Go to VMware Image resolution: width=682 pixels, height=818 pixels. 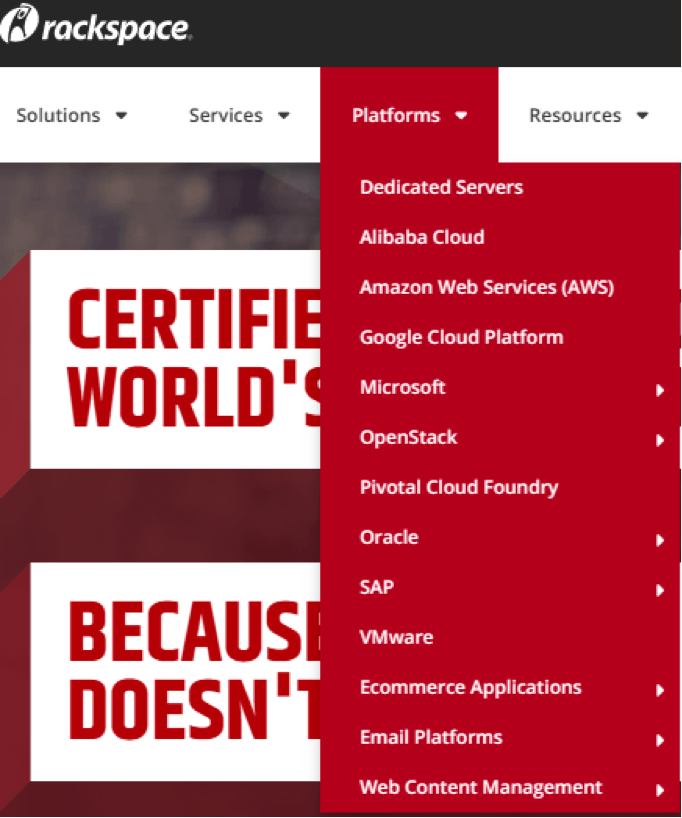click(x=396, y=637)
